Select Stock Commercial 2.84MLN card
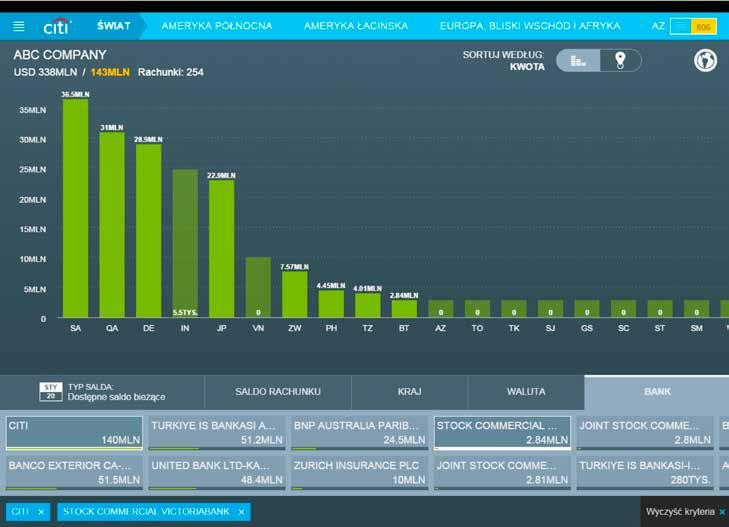Screen dimensions: 729x527 point(503,433)
